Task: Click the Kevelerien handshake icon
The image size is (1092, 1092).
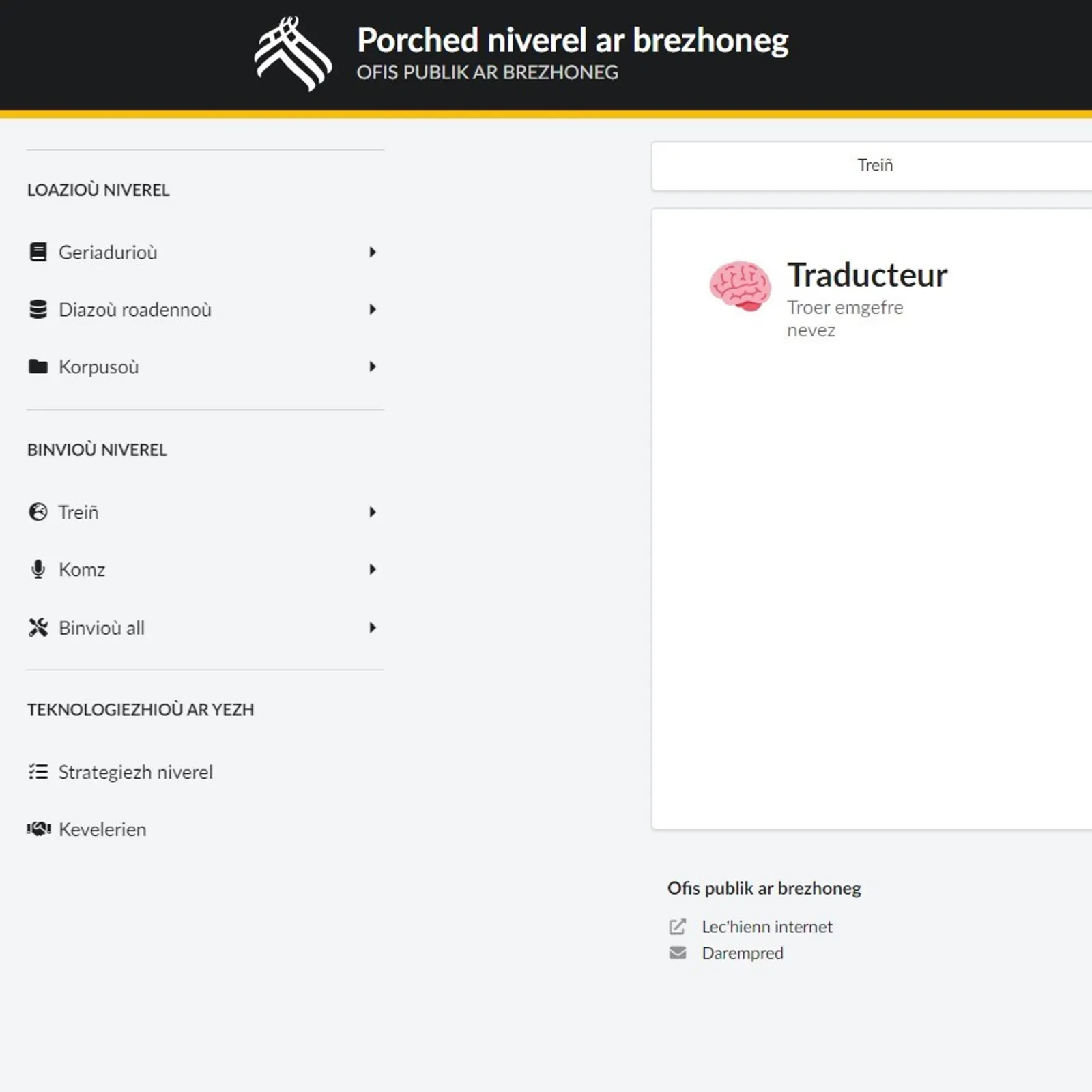Action: click(38, 829)
